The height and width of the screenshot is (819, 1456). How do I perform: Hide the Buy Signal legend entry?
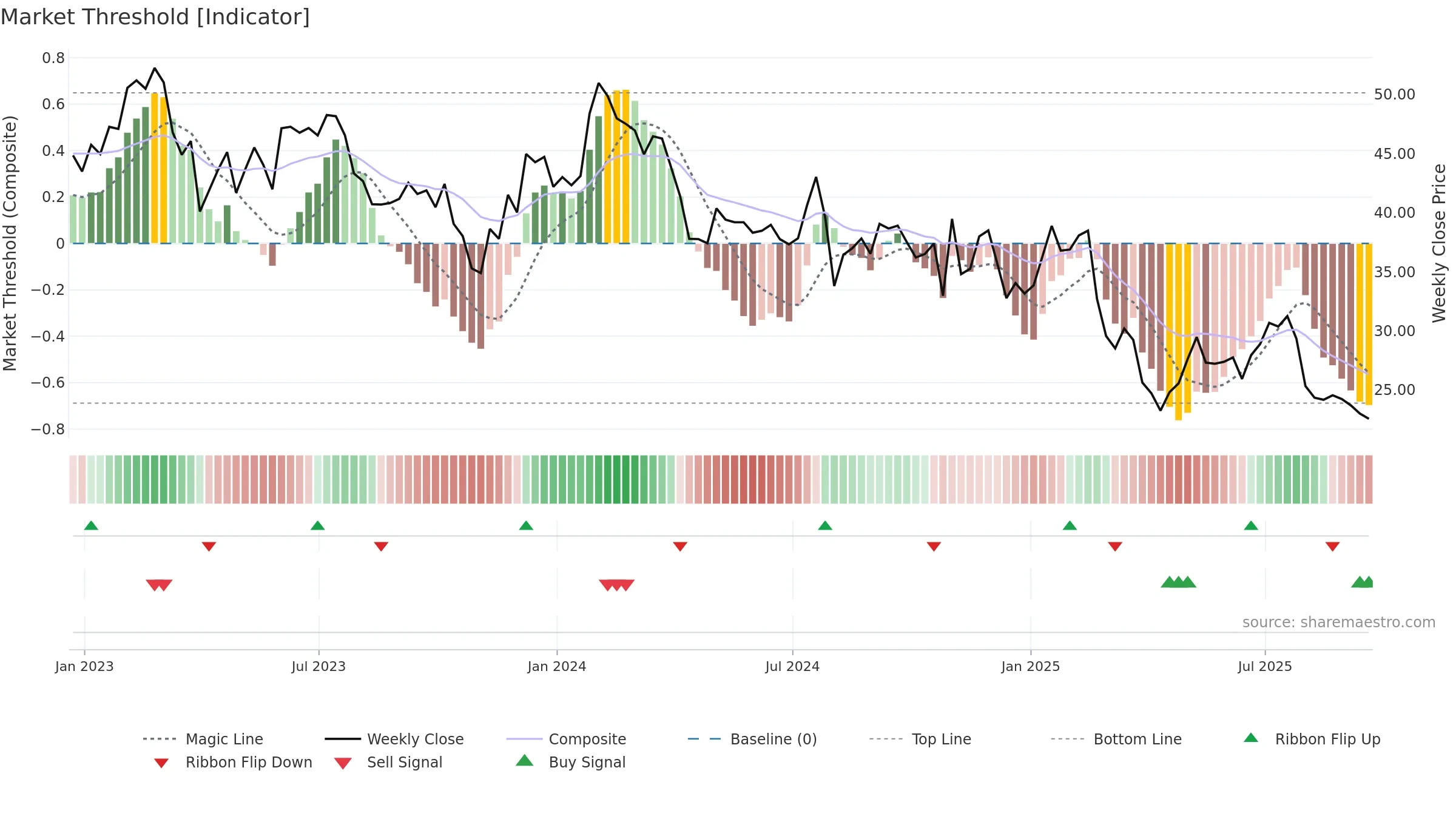pyautogui.click(x=570, y=762)
